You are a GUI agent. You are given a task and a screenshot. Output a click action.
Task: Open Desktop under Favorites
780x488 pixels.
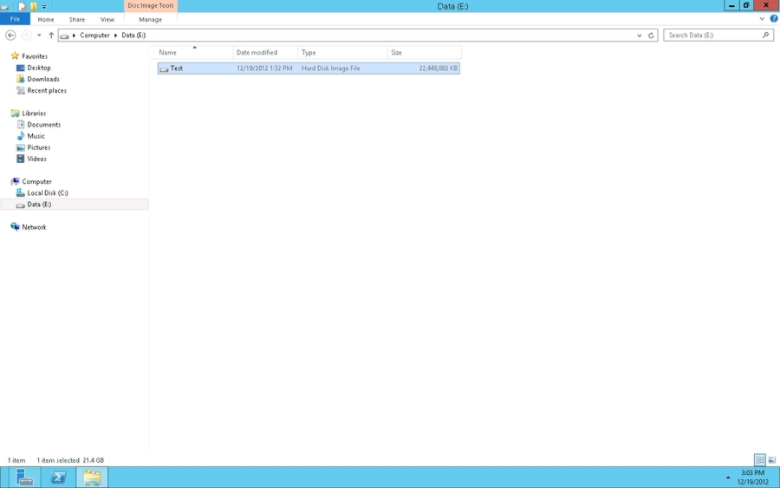(39, 68)
